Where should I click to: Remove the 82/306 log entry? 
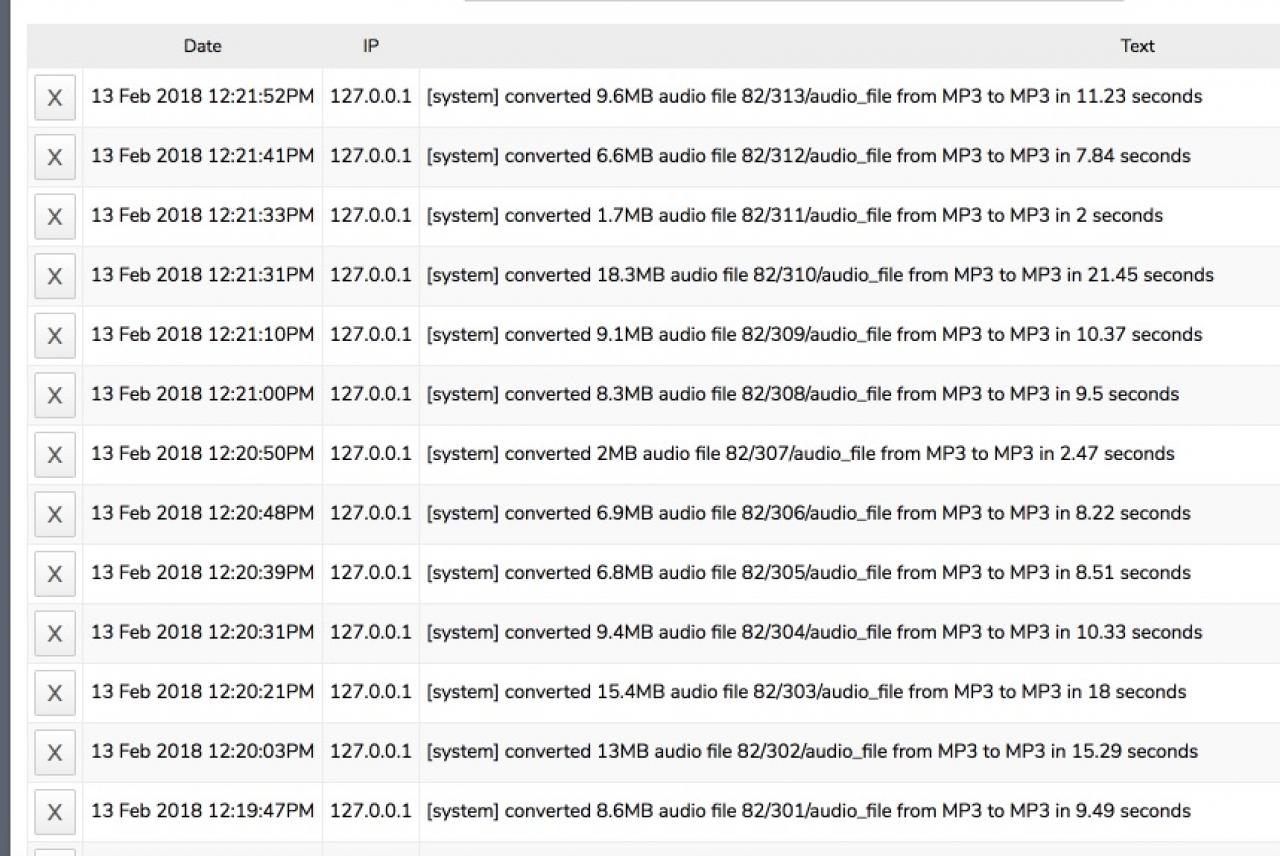click(55, 514)
